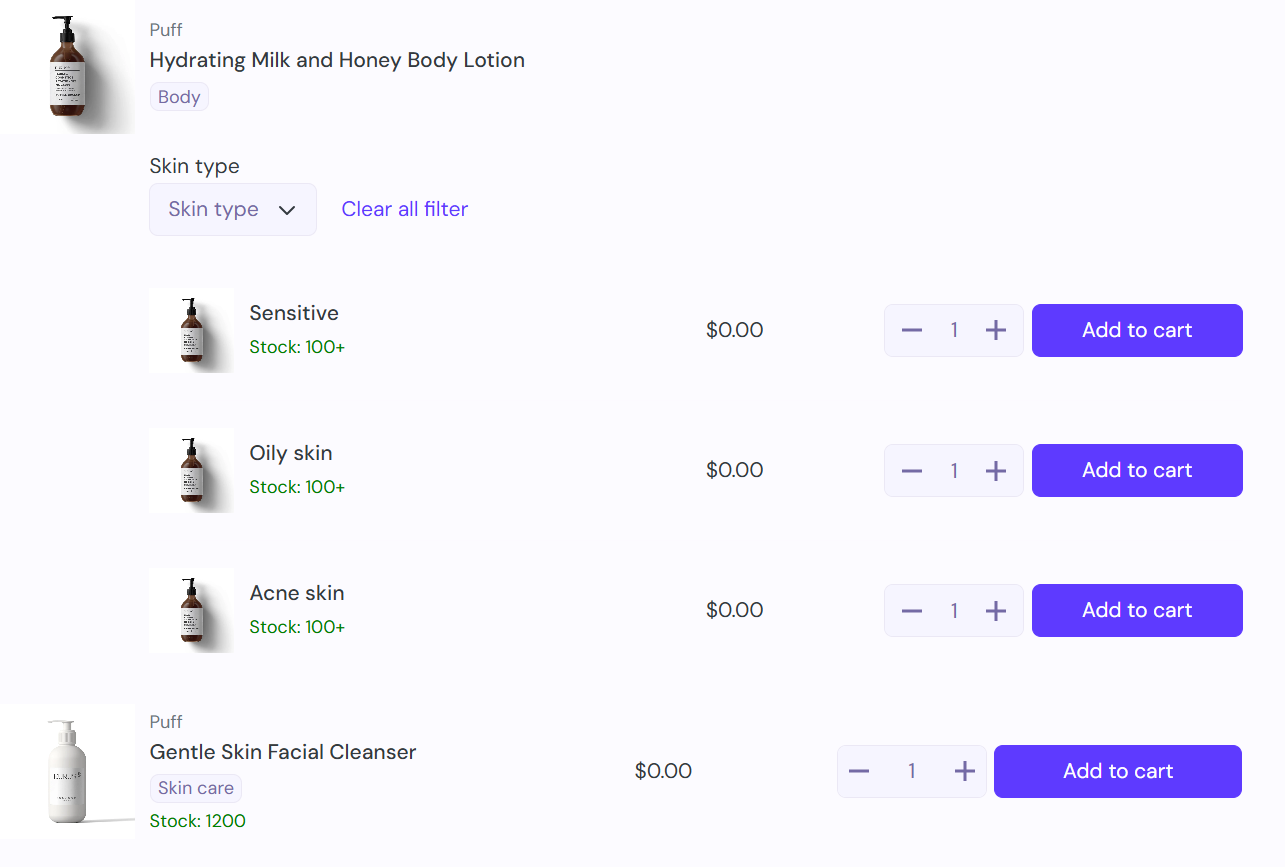This screenshot has height=867, width=1285.
Task: Decrease quantity for Sensitive variant
Action: [911, 330]
